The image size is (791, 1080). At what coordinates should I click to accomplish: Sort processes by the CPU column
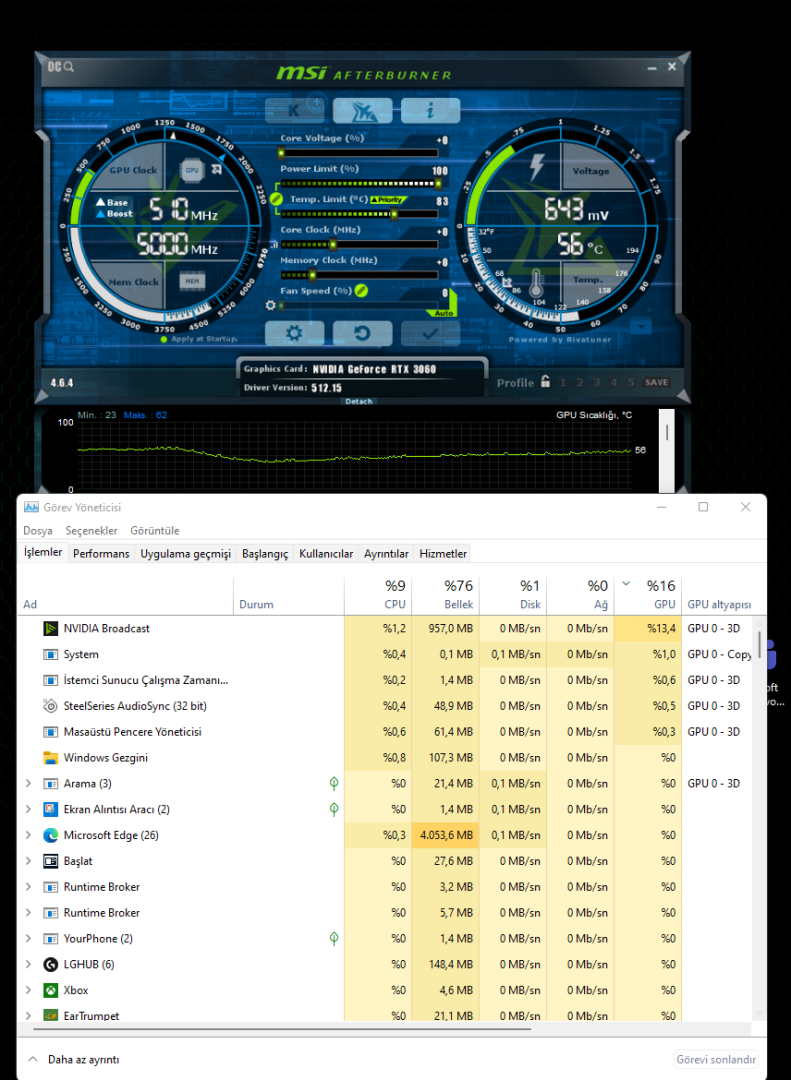(378, 595)
